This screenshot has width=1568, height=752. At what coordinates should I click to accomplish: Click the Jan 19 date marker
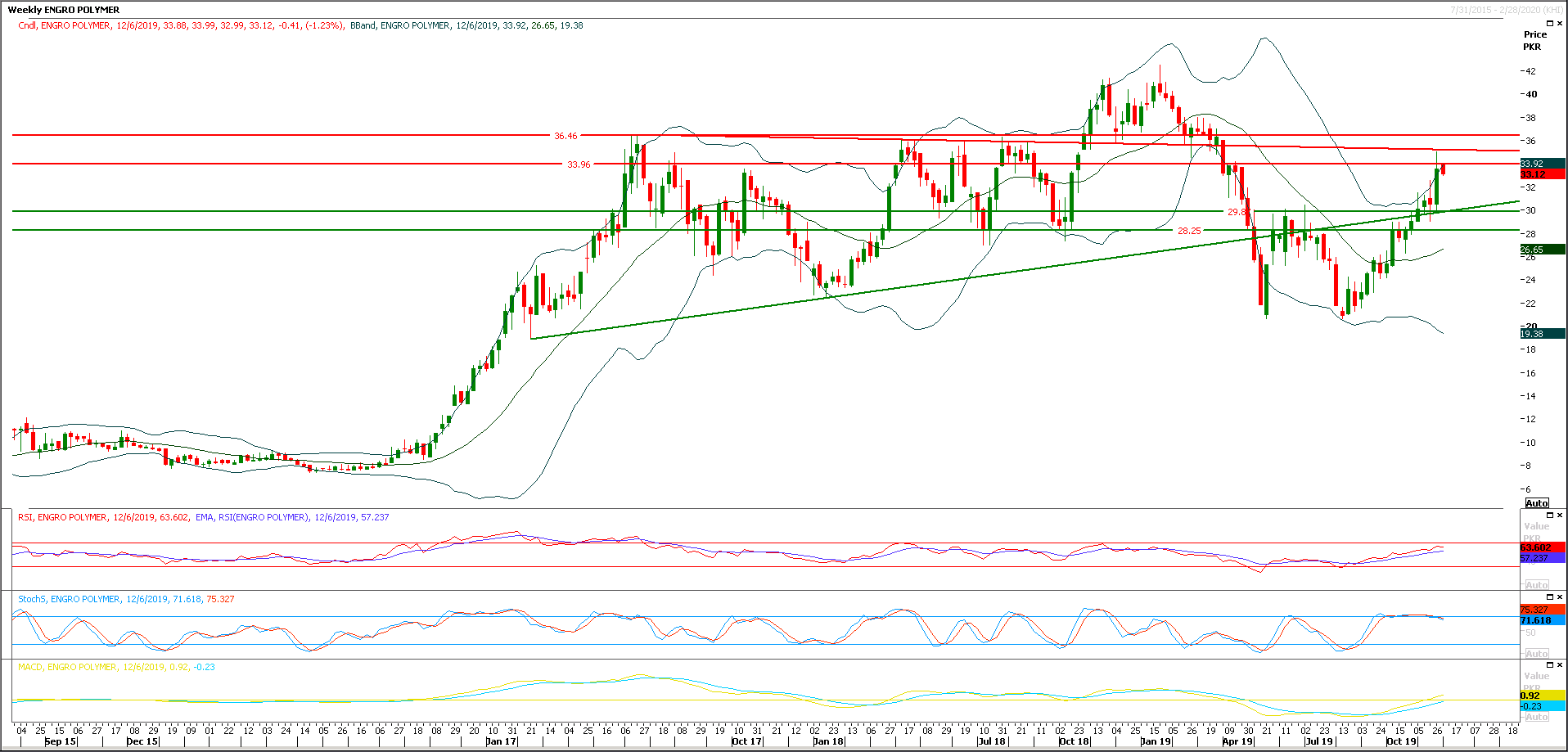coord(1156,741)
